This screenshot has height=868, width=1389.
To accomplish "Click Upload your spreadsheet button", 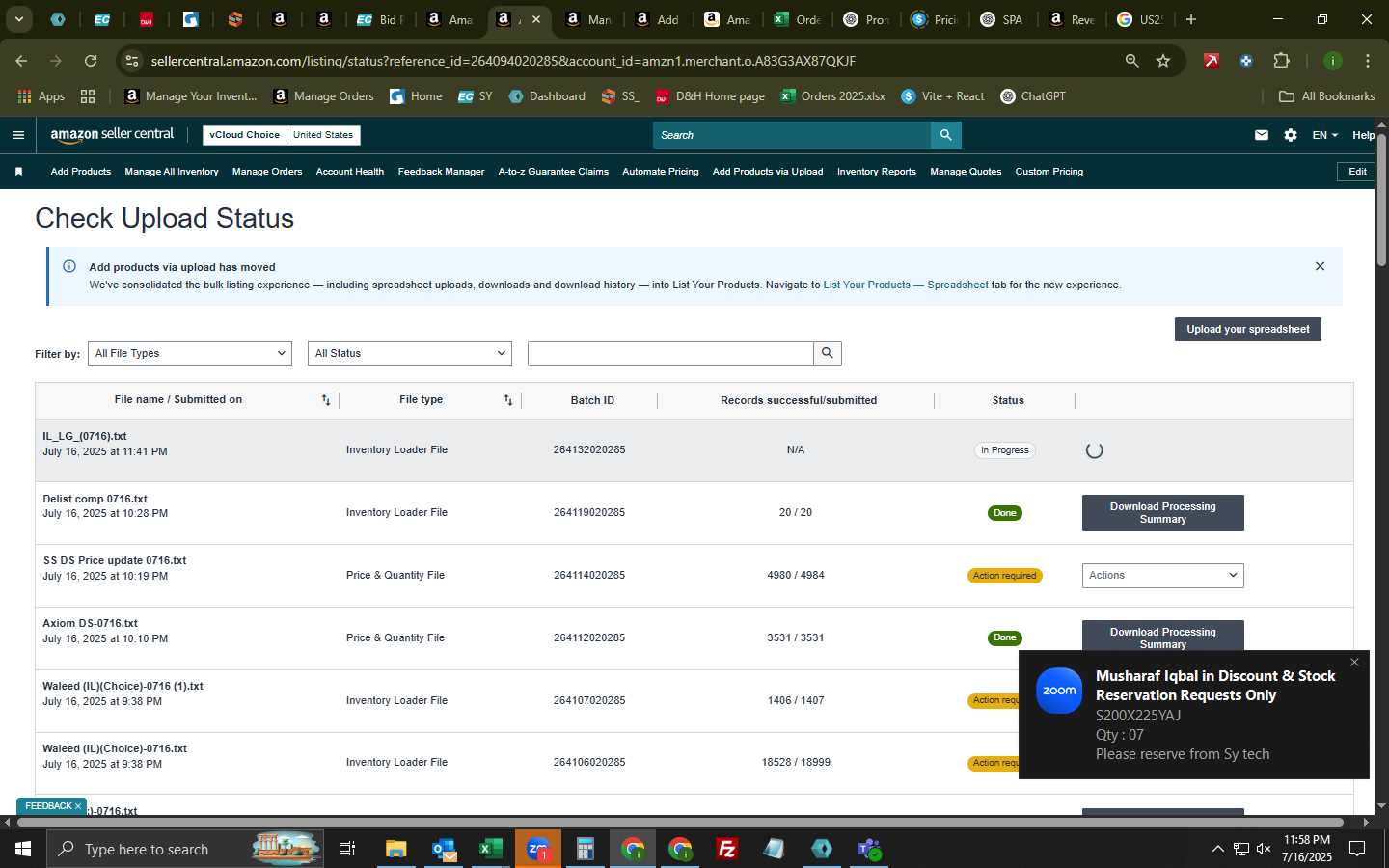I will (x=1248, y=329).
